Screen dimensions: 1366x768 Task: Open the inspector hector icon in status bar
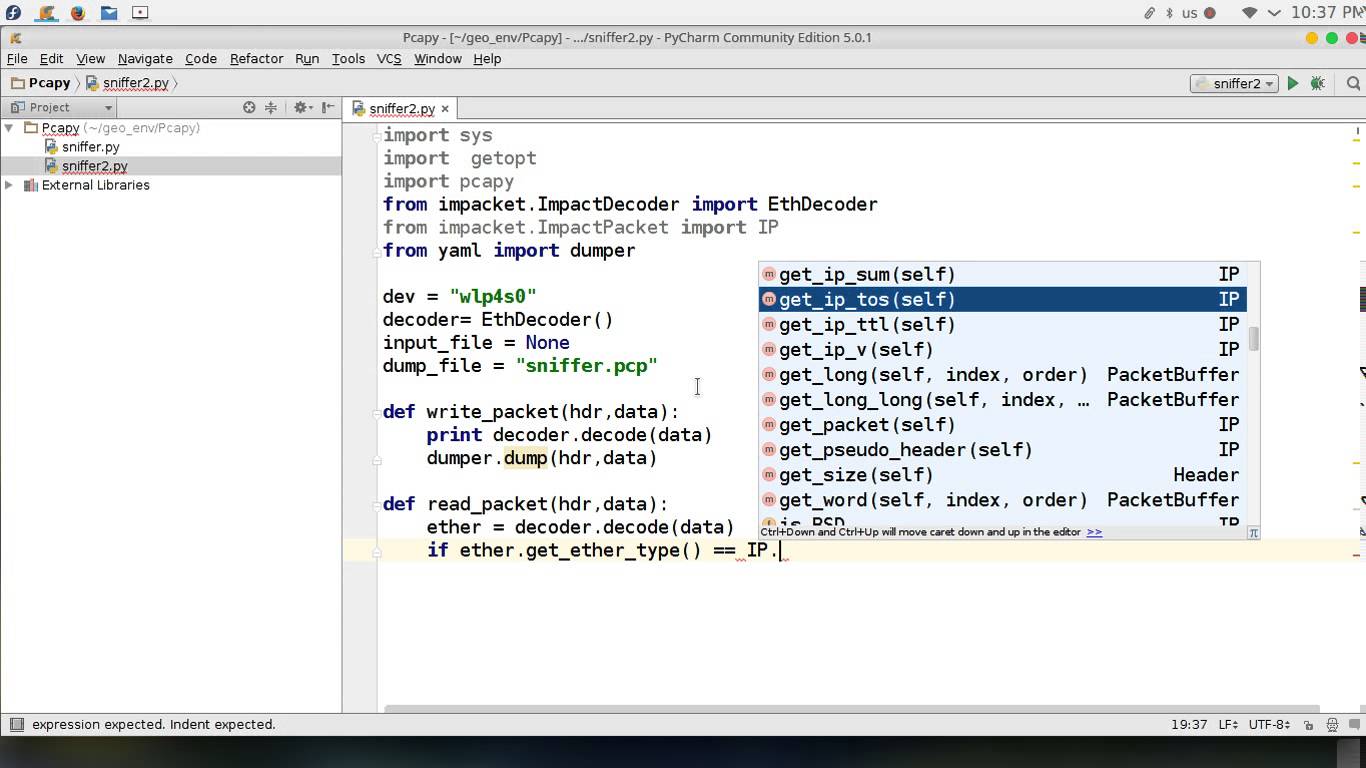1332,725
